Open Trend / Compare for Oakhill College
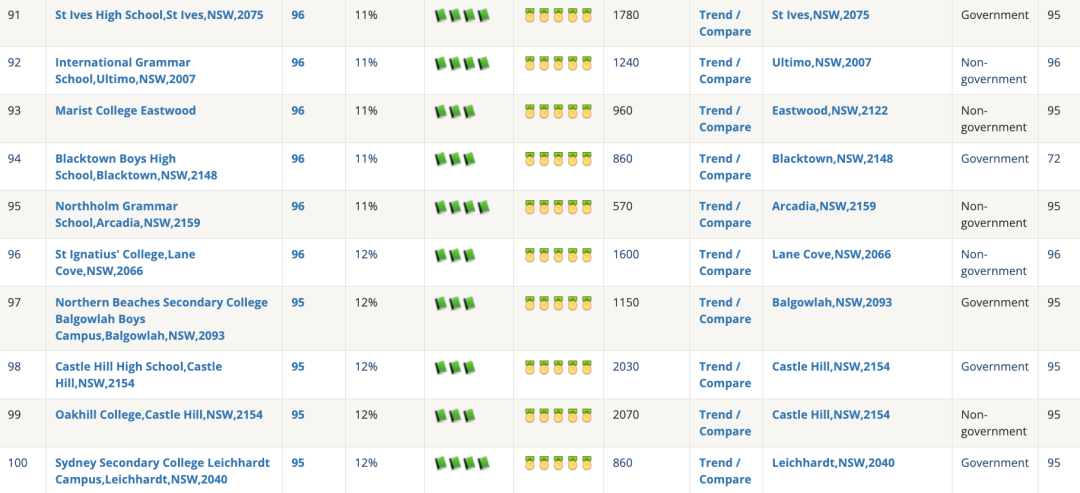The height and width of the screenshot is (493, 1080). (725, 423)
